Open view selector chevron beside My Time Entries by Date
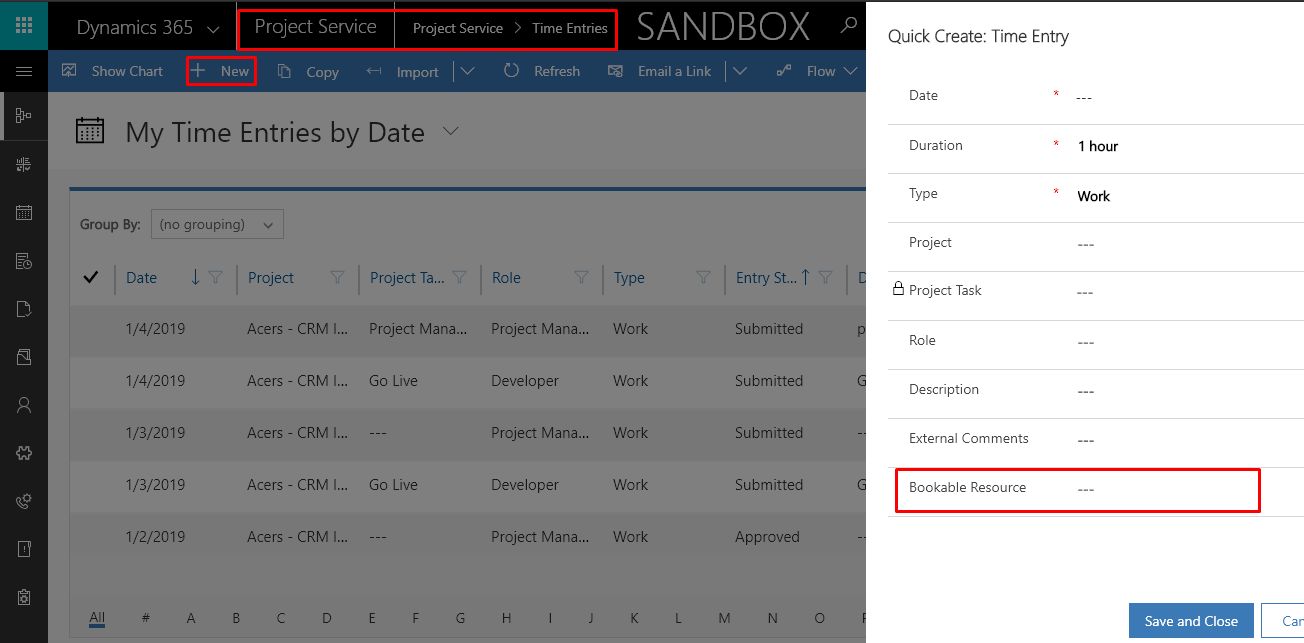The image size is (1304, 643). [450, 131]
